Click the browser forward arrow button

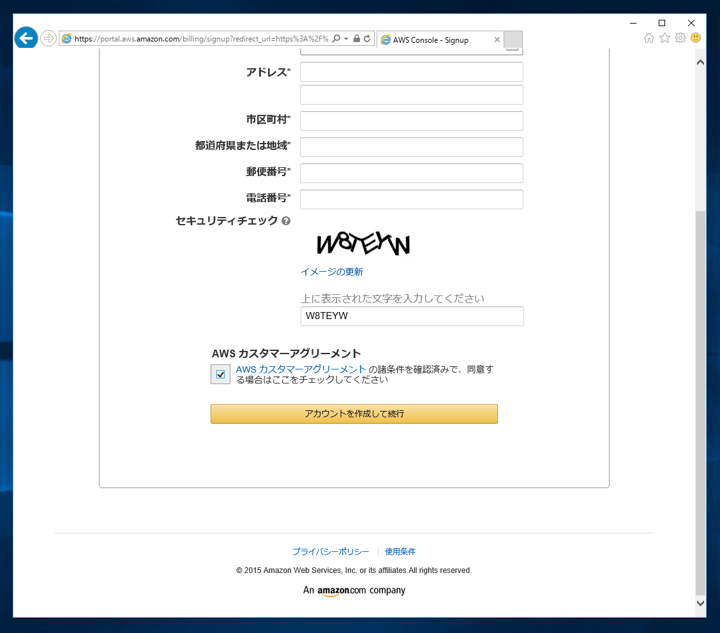pyautogui.click(x=48, y=38)
